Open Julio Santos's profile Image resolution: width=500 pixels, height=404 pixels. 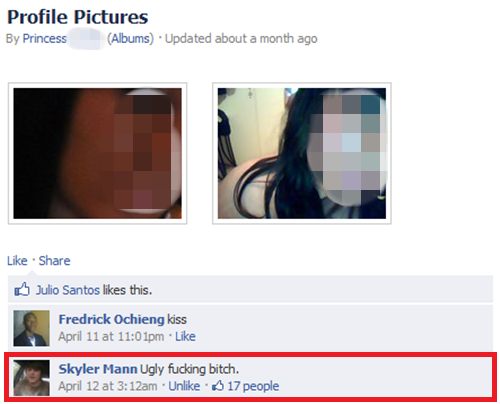coord(68,290)
